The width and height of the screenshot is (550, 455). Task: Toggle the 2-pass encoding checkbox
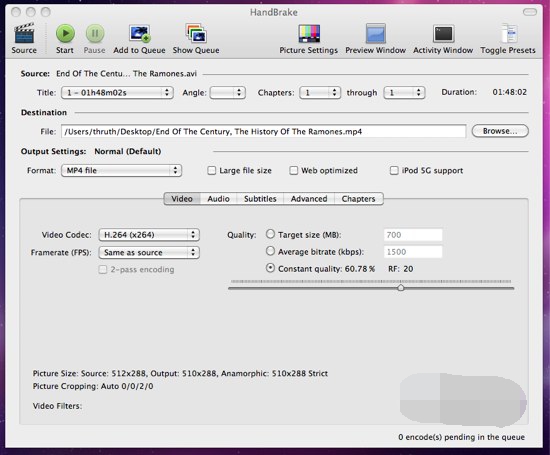[102, 269]
